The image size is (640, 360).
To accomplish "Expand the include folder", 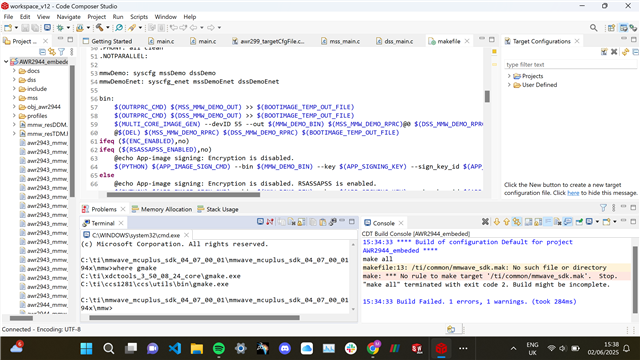I will (x=14, y=89).
